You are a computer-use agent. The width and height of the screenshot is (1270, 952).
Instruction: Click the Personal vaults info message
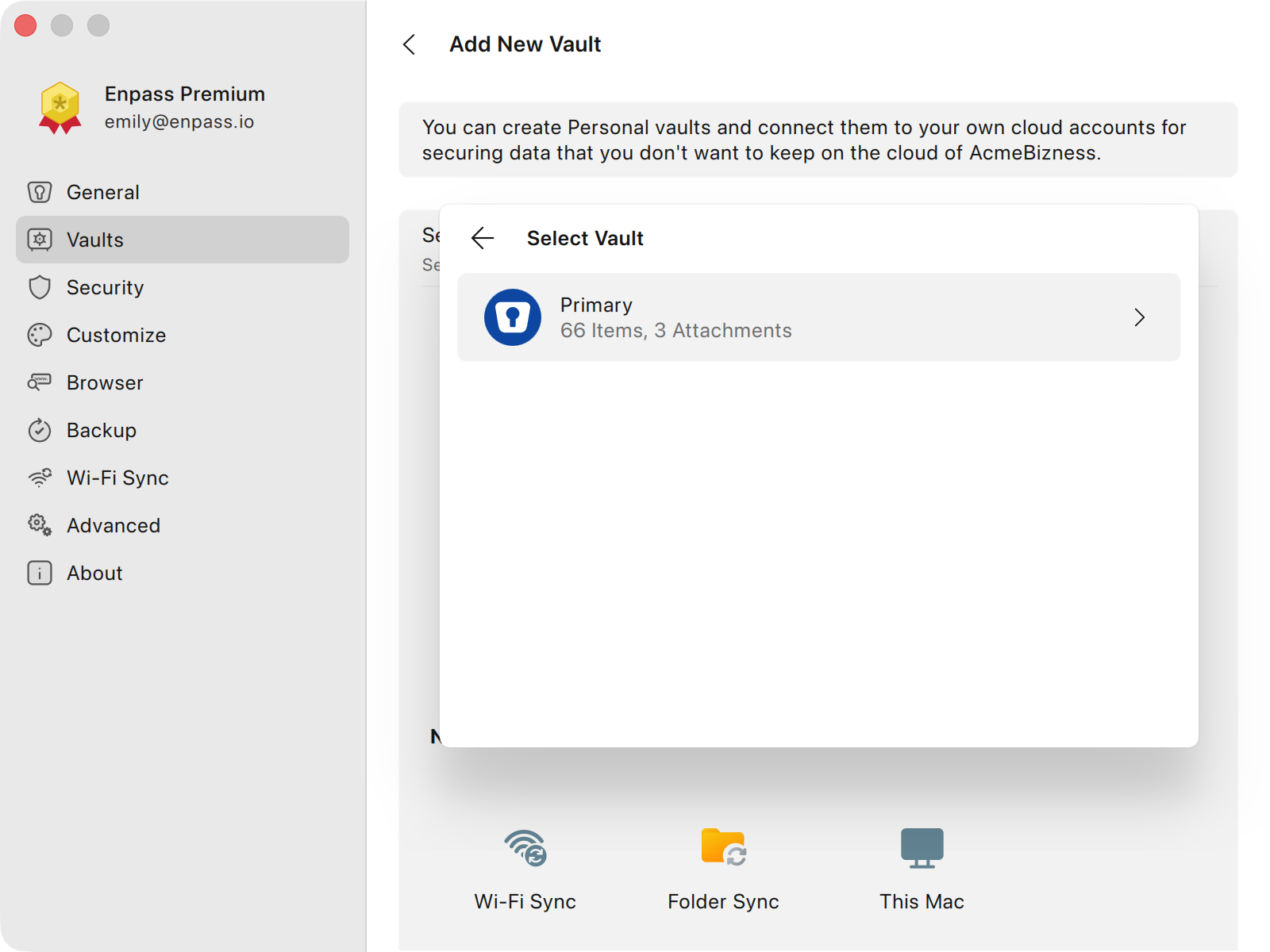pos(818,140)
